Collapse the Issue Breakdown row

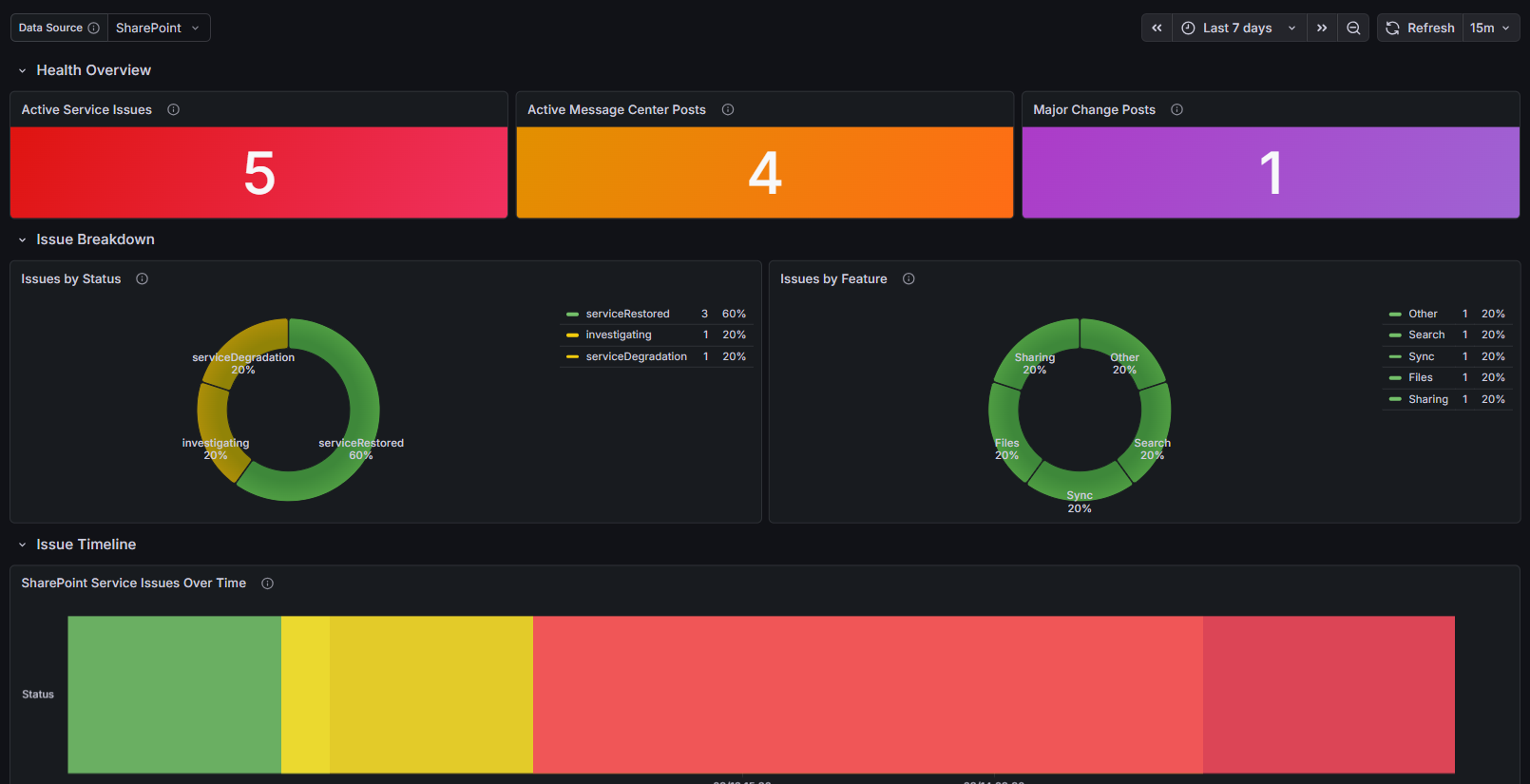coord(22,239)
